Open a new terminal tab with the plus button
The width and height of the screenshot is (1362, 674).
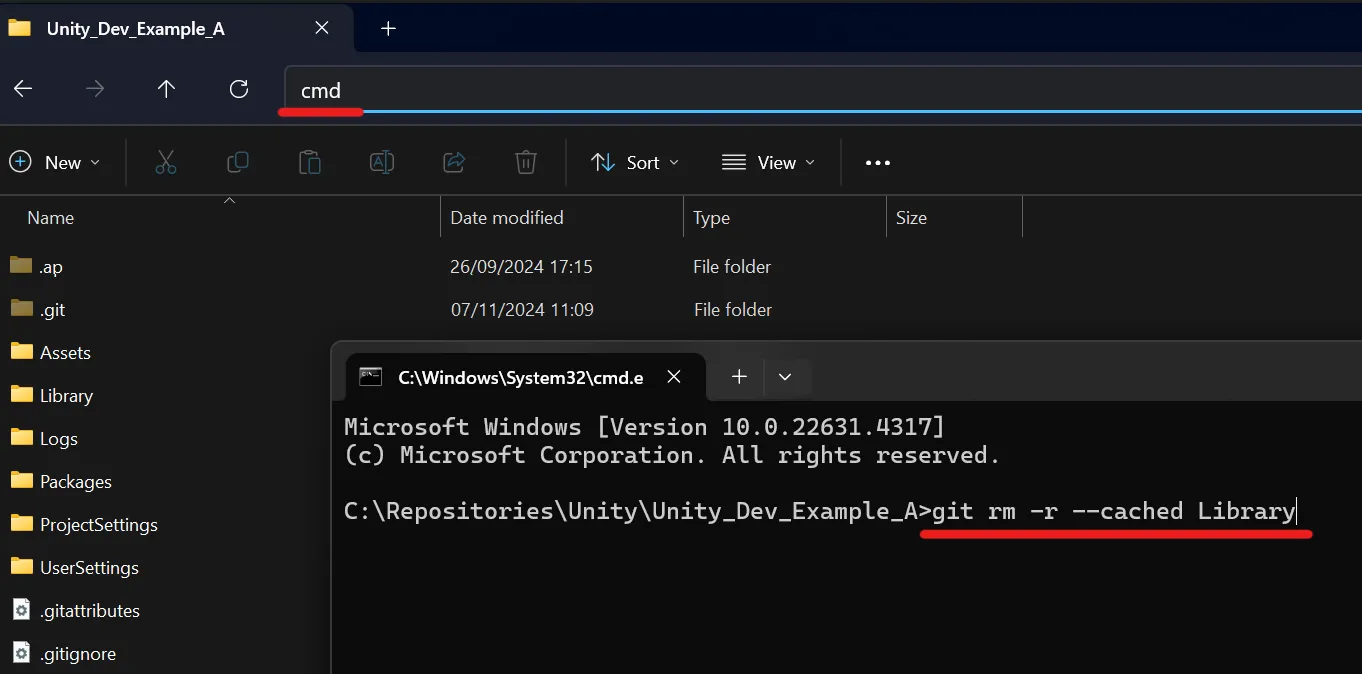coord(739,377)
